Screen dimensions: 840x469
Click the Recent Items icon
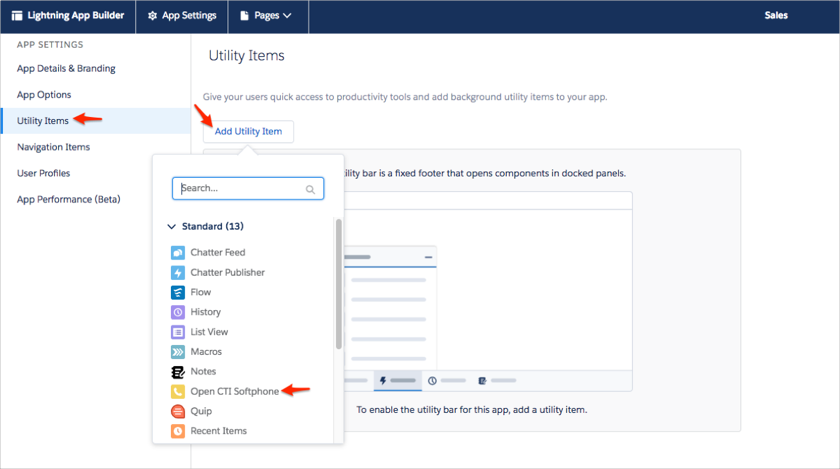pos(178,431)
